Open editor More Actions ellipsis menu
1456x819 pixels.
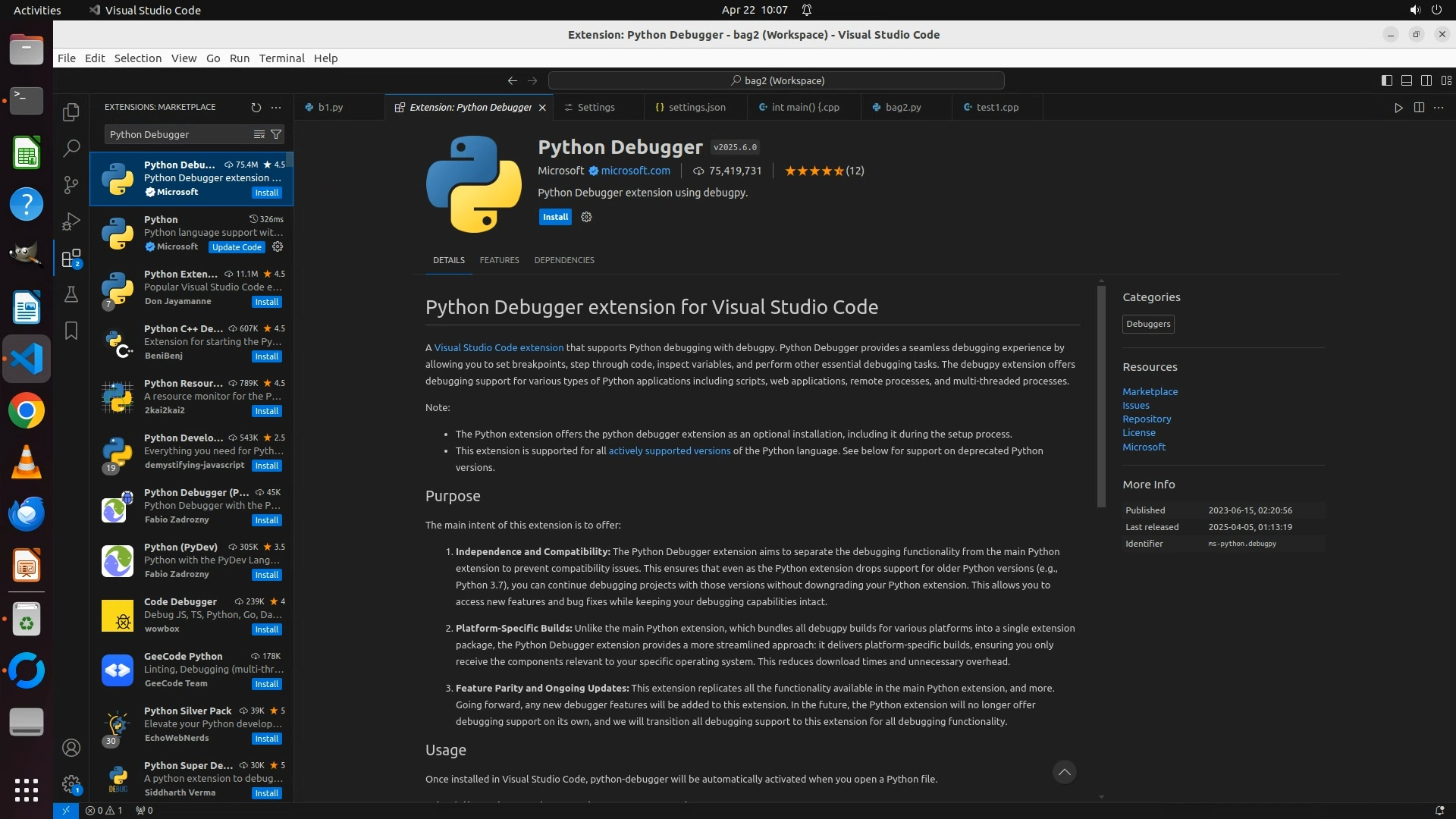tap(1439, 108)
